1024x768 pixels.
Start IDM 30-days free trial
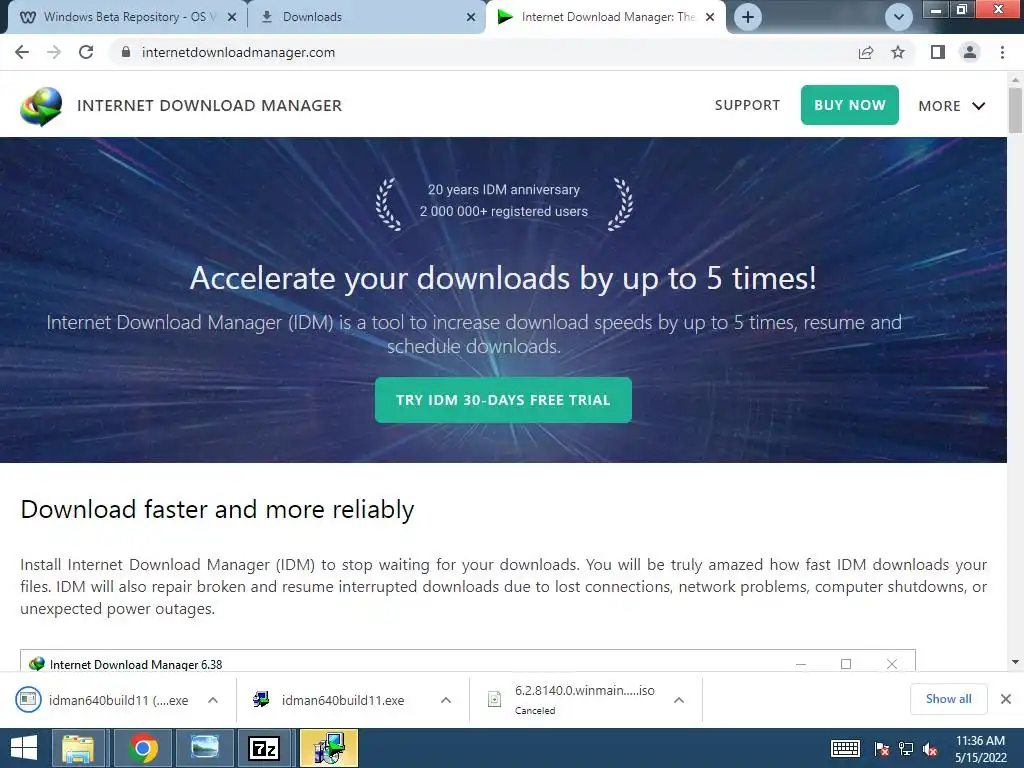[x=503, y=400]
